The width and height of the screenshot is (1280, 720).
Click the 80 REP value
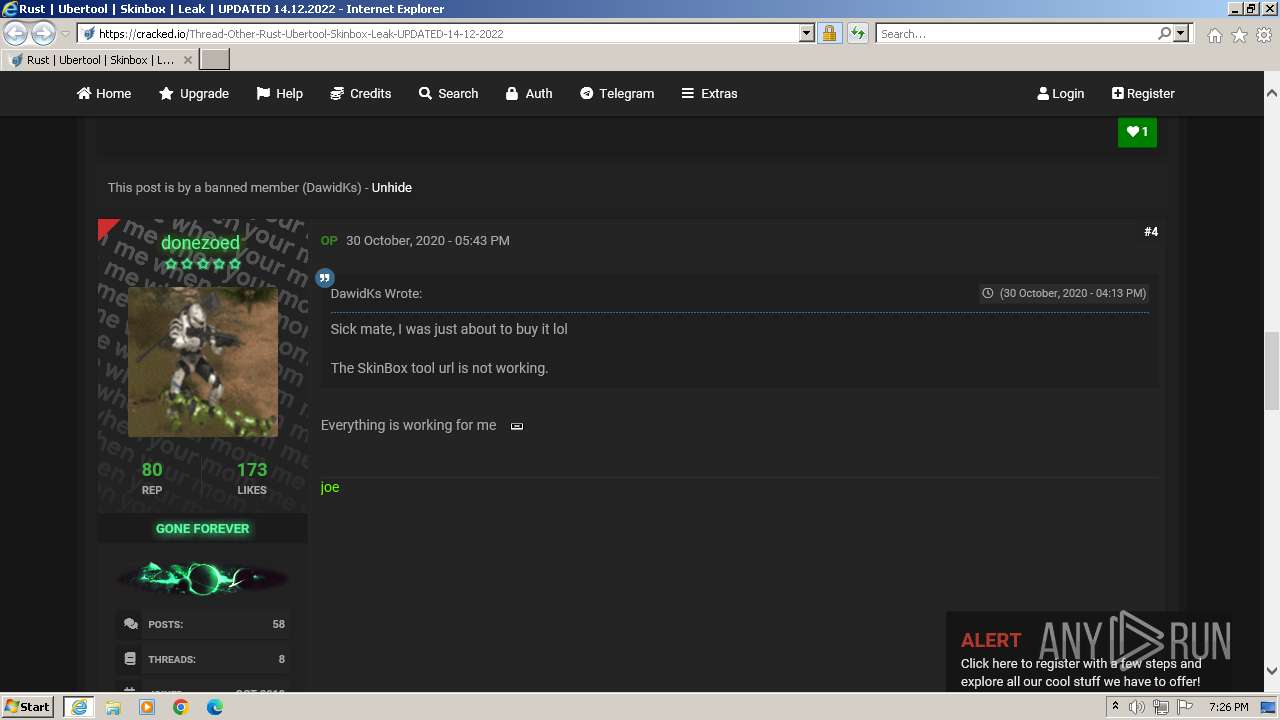(x=152, y=469)
